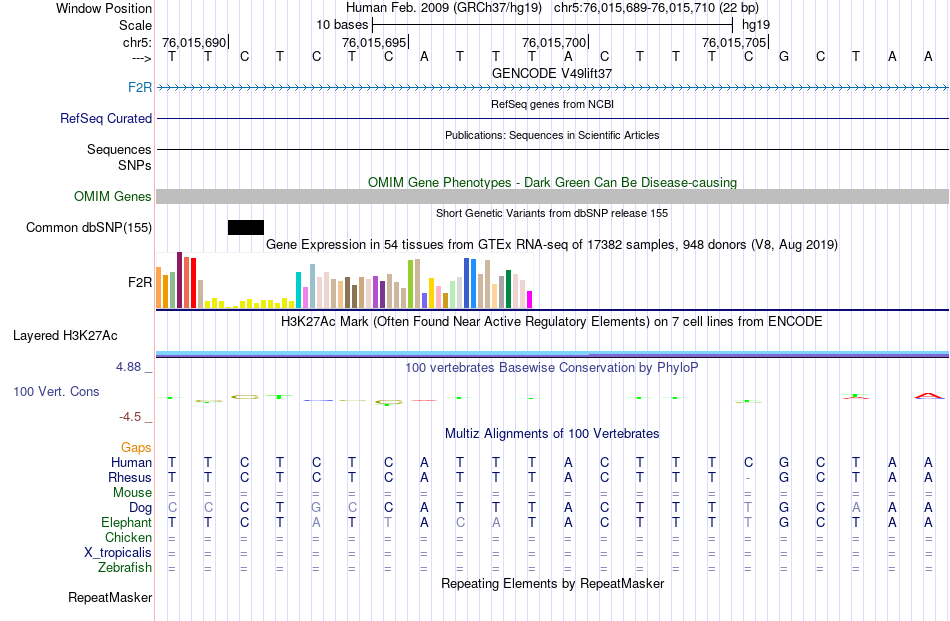Click the H3K27Ac blue signal bar
The image size is (950, 621).
pos(553,353)
